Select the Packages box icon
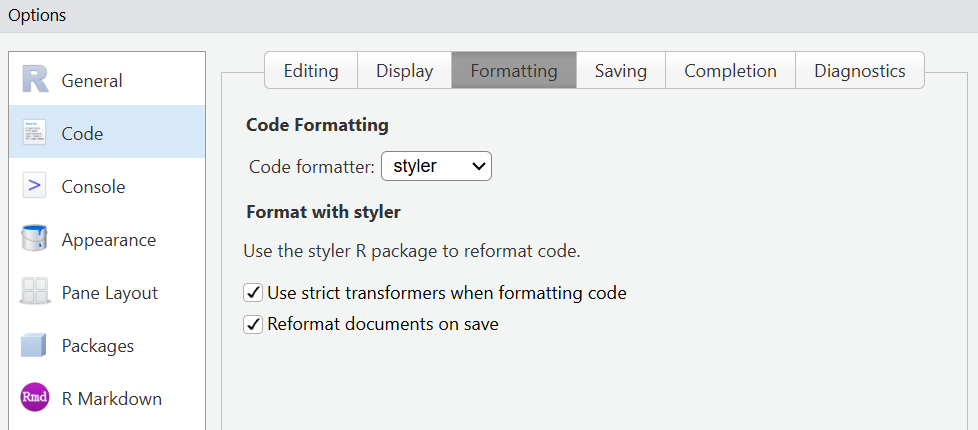 pos(35,345)
